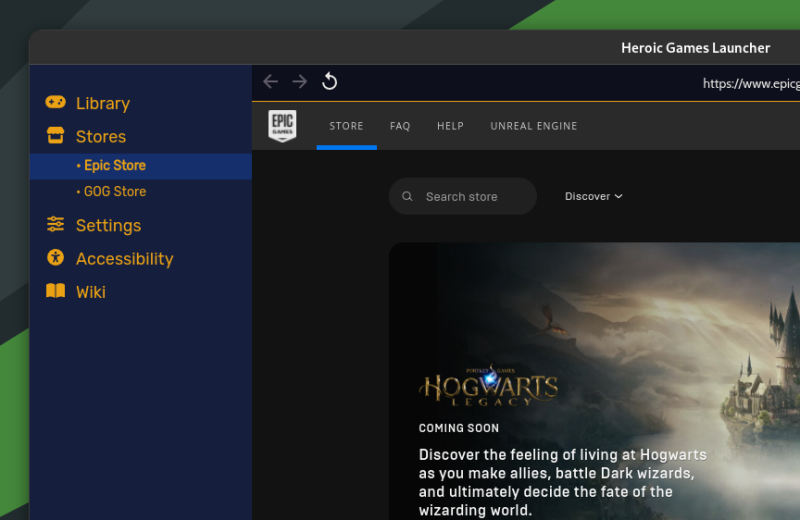Open the Library section

[103, 103]
